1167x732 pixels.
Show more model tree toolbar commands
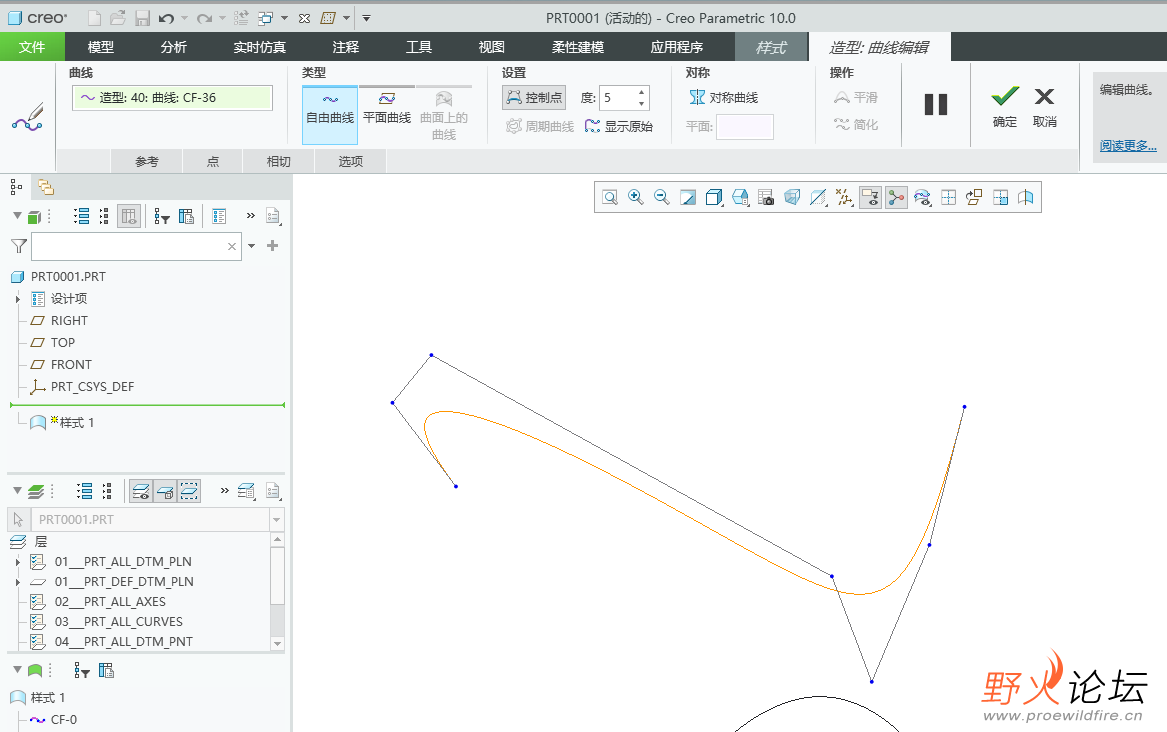(x=251, y=216)
